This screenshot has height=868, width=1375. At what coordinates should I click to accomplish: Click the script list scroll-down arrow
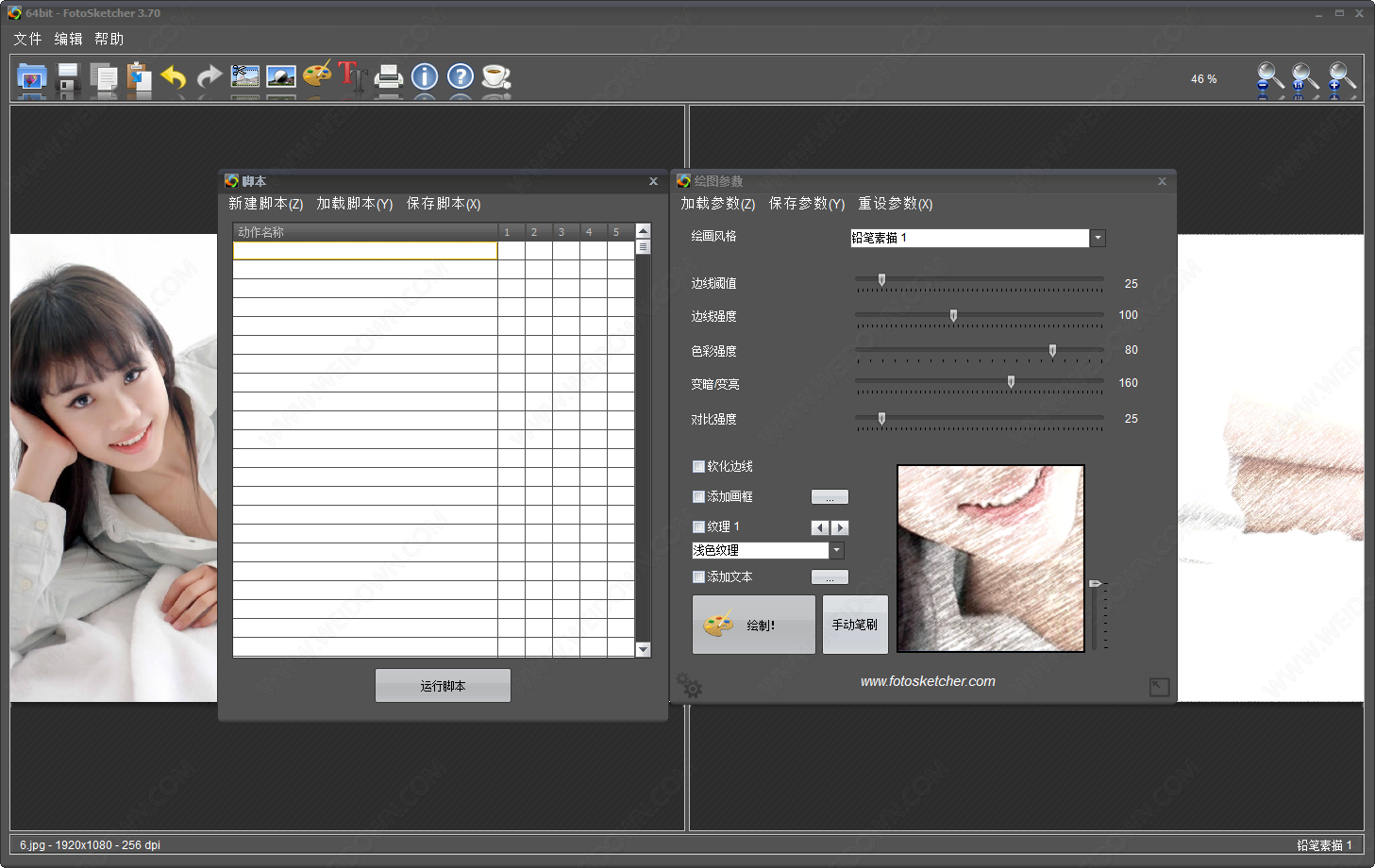click(x=644, y=649)
